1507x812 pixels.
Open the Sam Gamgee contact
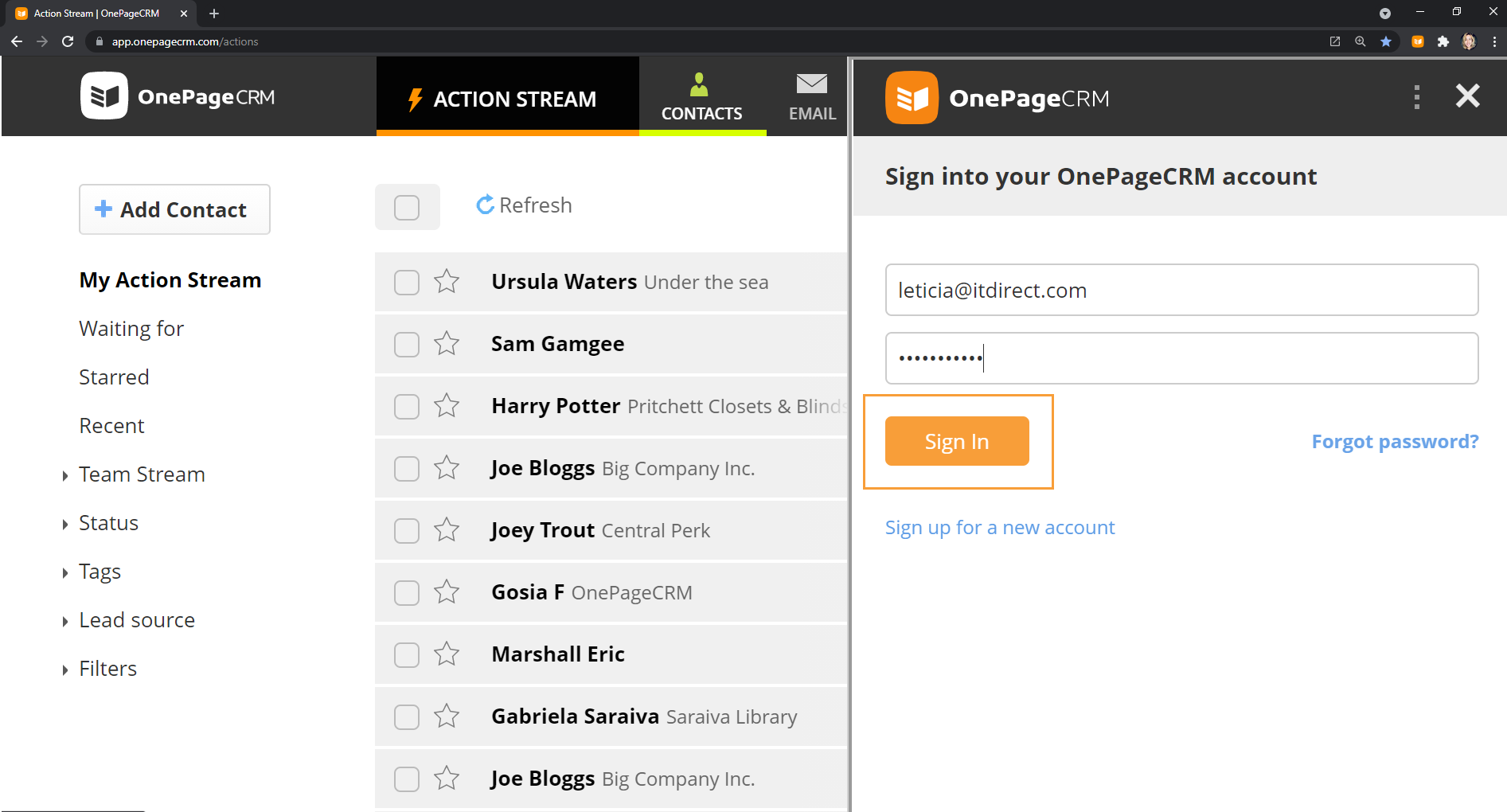click(557, 344)
